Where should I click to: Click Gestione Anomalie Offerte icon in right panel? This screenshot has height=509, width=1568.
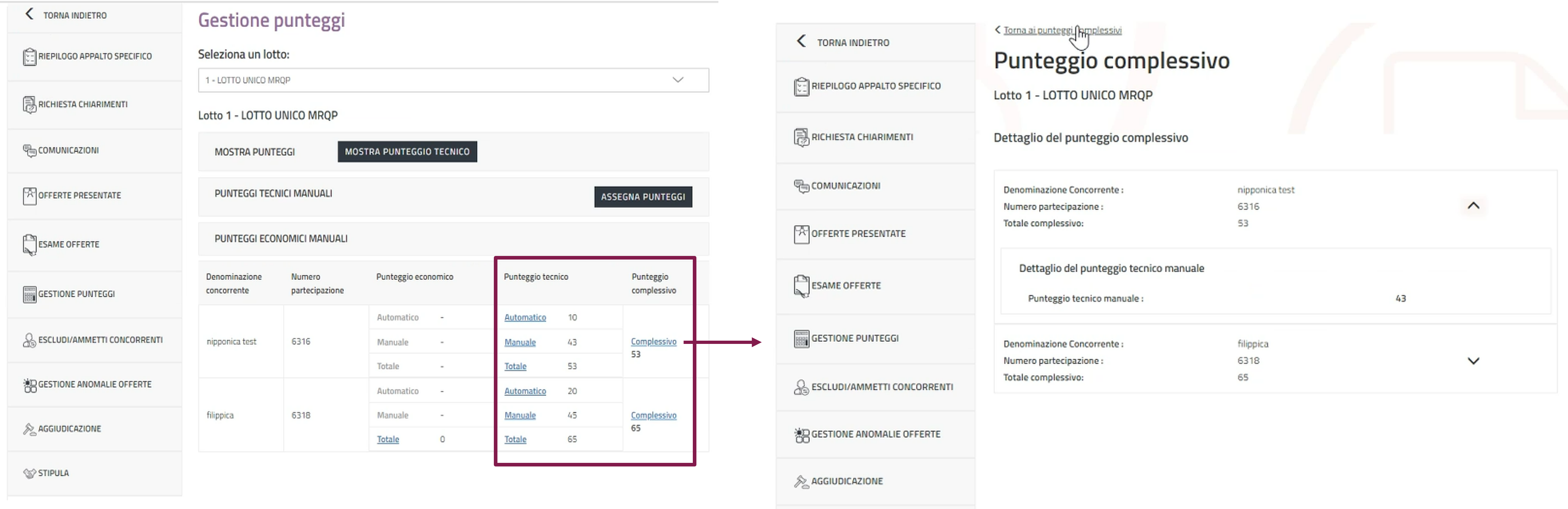point(801,435)
